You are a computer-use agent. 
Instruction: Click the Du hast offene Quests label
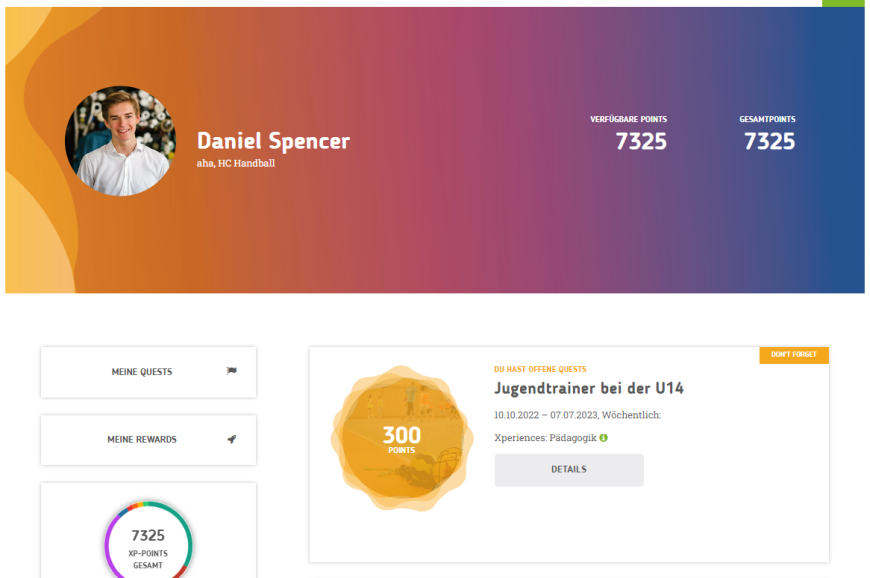pos(540,369)
